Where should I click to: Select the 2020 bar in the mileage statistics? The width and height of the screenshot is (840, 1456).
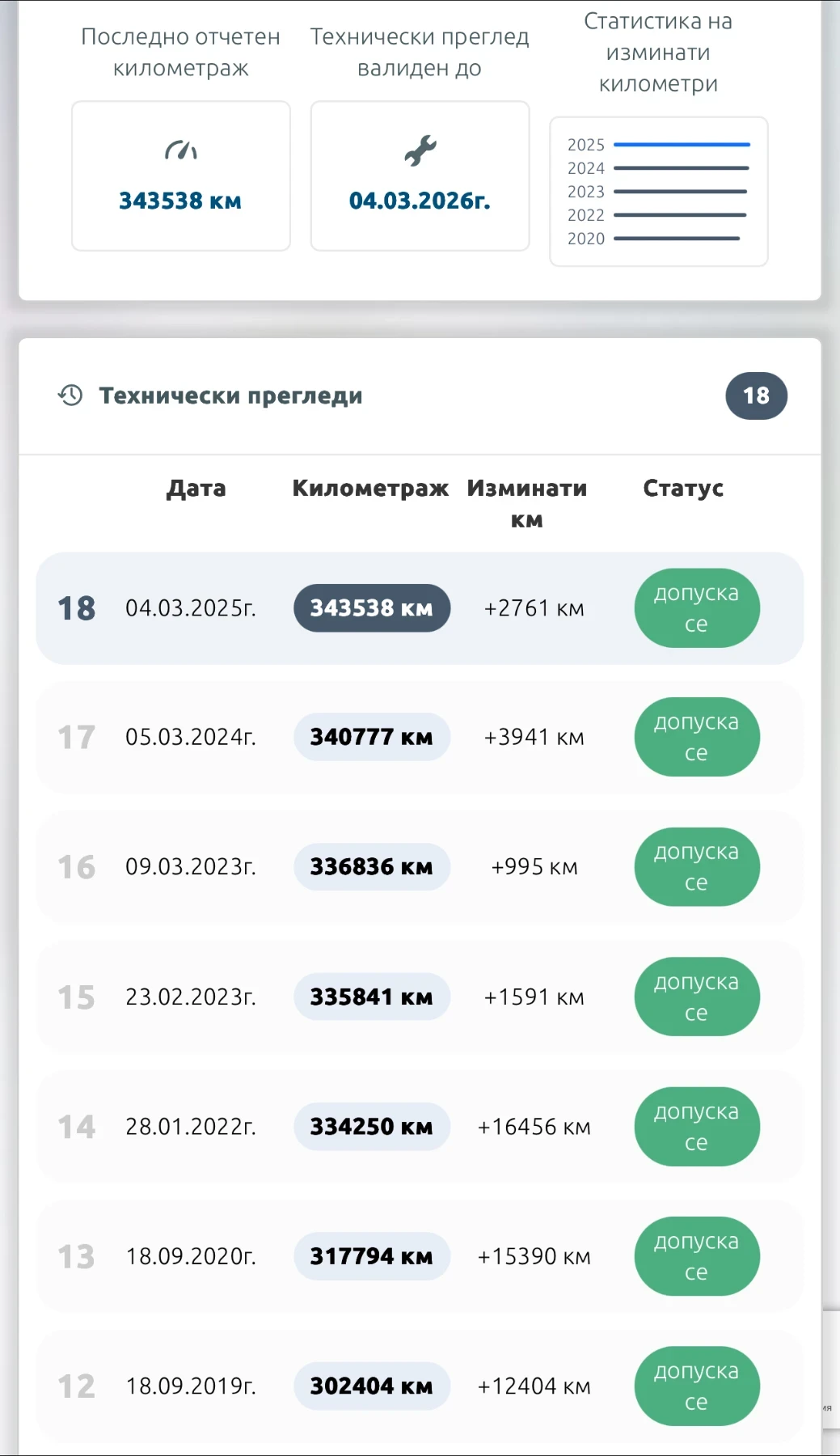677,239
